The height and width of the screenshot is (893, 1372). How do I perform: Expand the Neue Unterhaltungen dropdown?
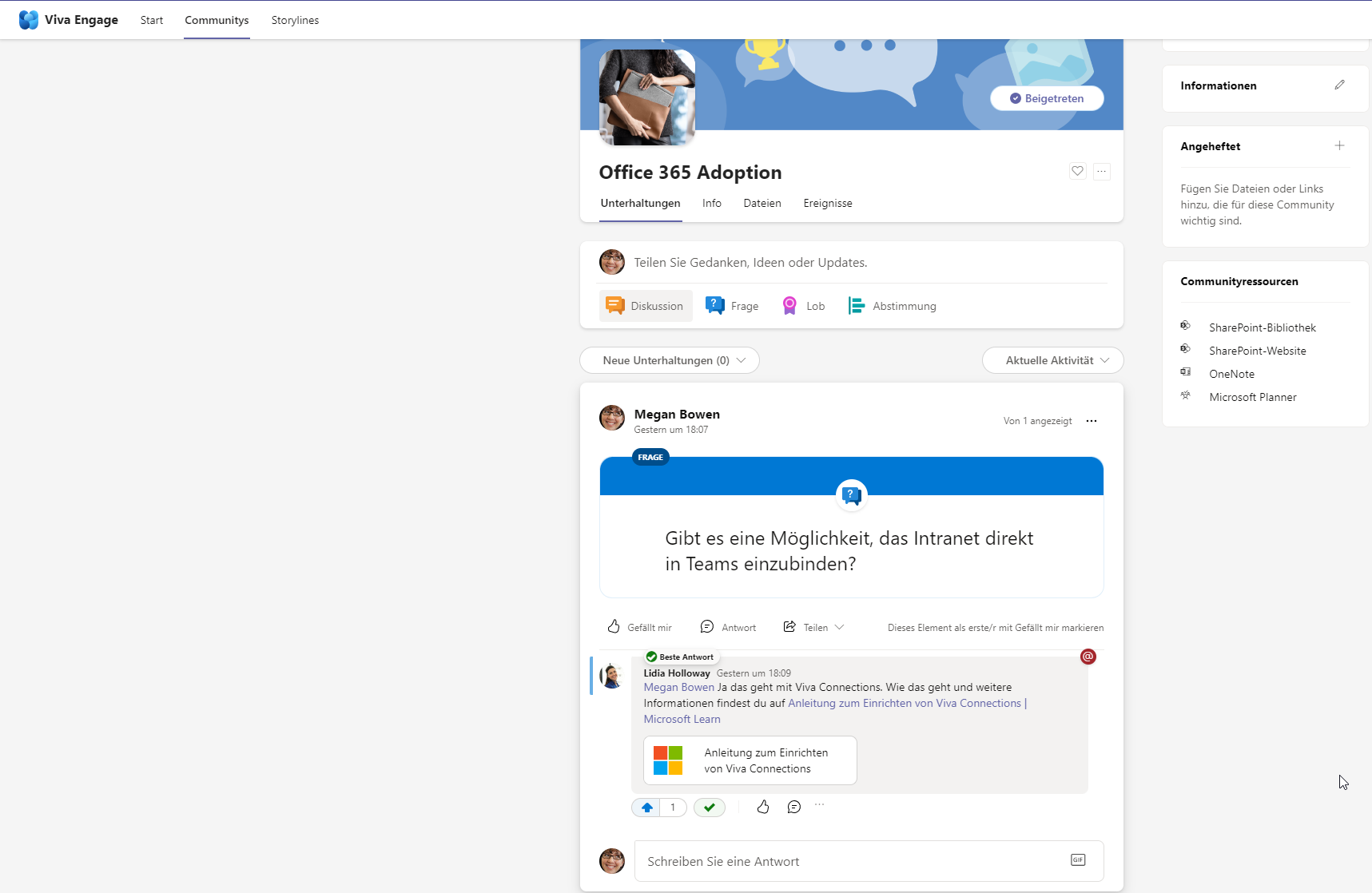[669, 360]
